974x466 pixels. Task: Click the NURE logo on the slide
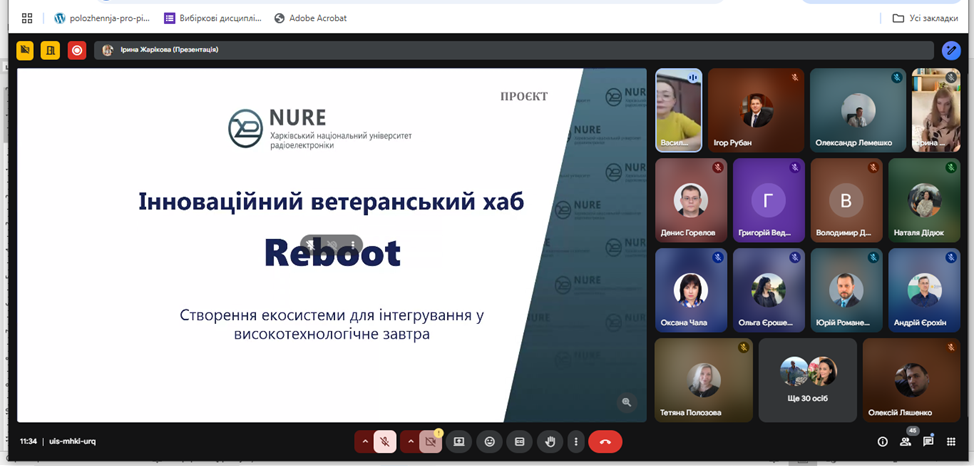point(320,128)
